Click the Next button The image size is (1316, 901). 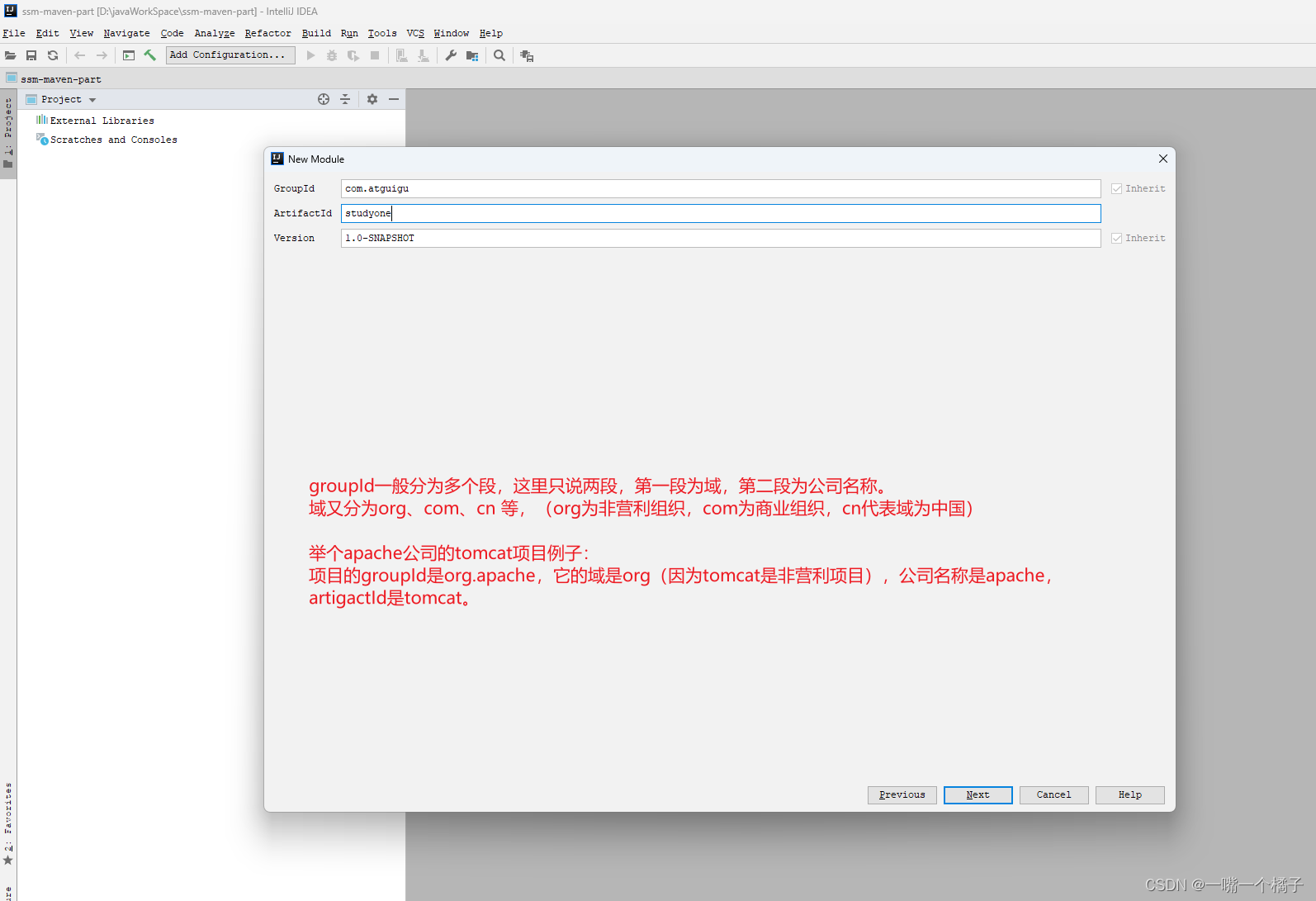tap(978, 794)
